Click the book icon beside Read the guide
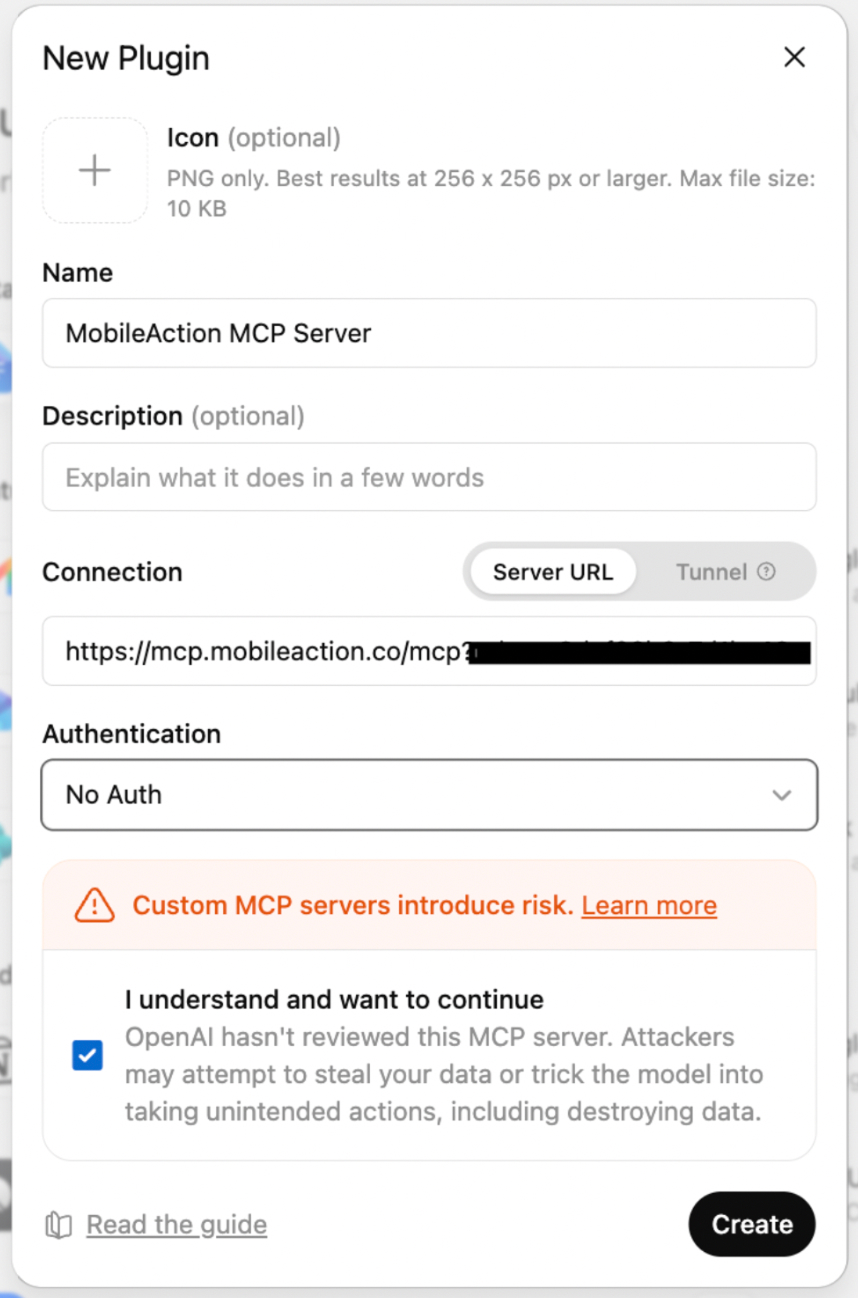Image resolution: width=858 pixels, height=1298 pixels. coord(59,1225)
